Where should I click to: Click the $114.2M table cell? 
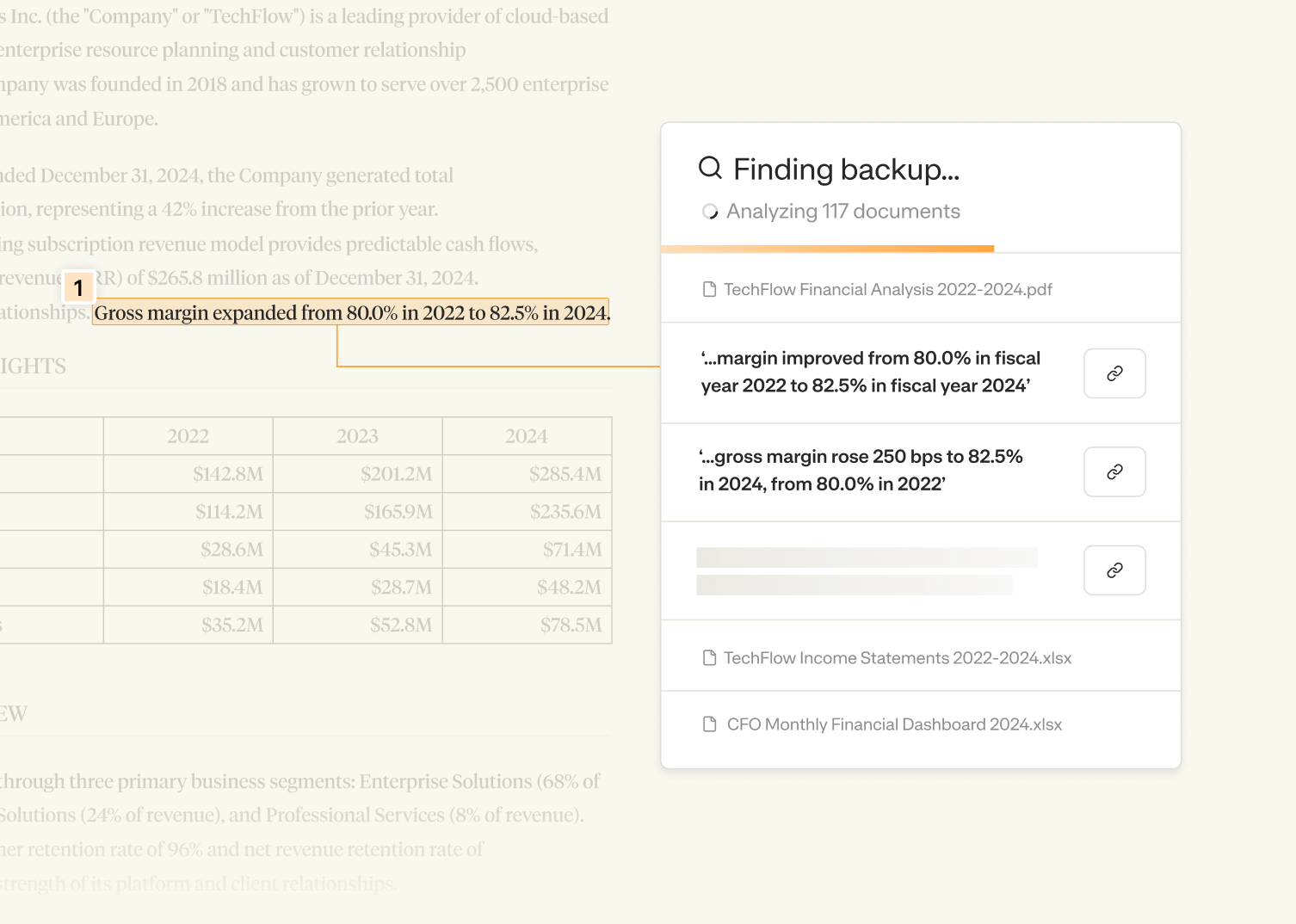[x=188, y=512]
